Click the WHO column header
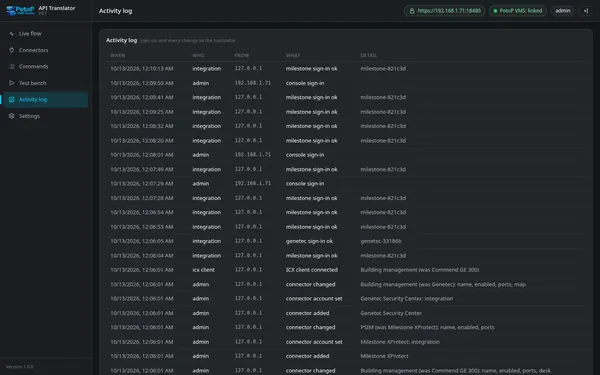The image size is (600, 375). (x=198, y=55)
